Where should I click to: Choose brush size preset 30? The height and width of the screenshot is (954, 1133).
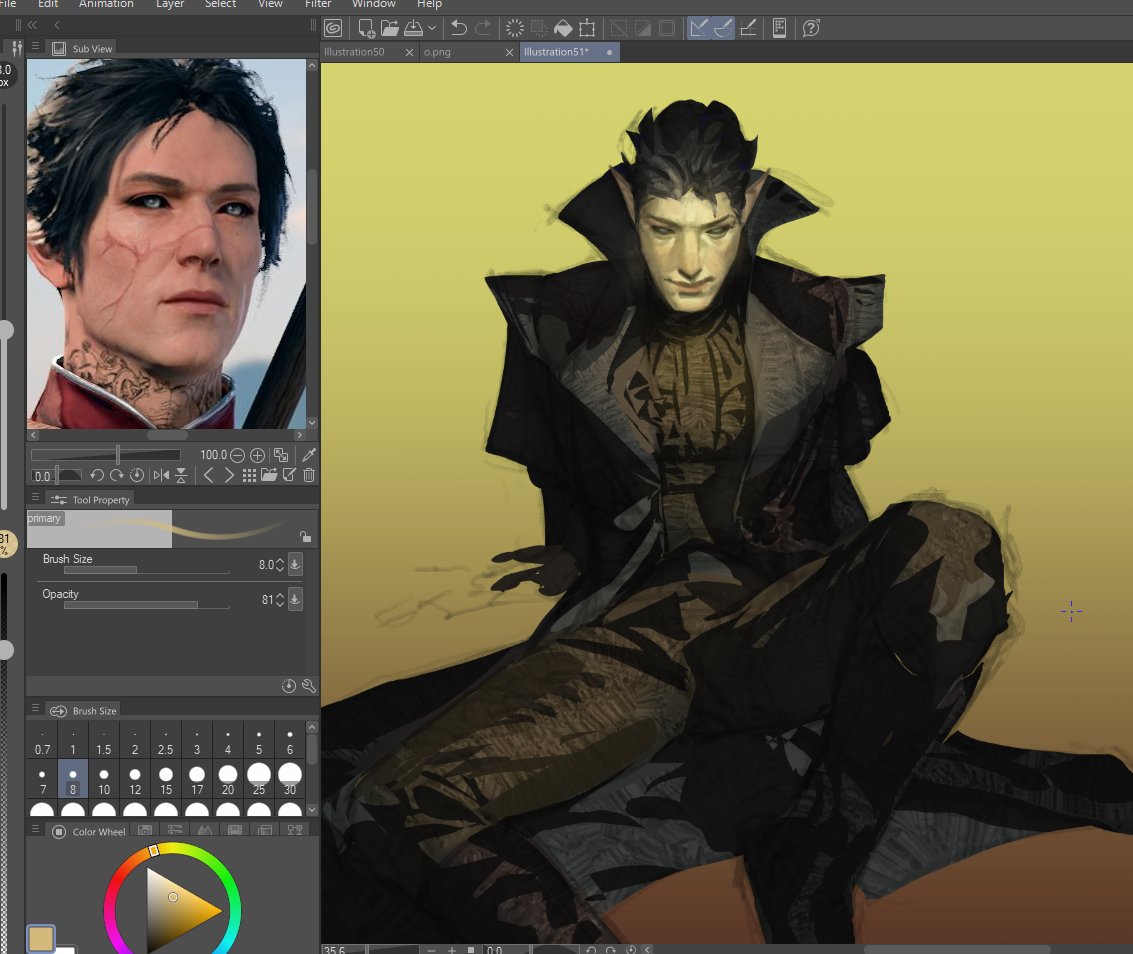(x=290, y=779)
